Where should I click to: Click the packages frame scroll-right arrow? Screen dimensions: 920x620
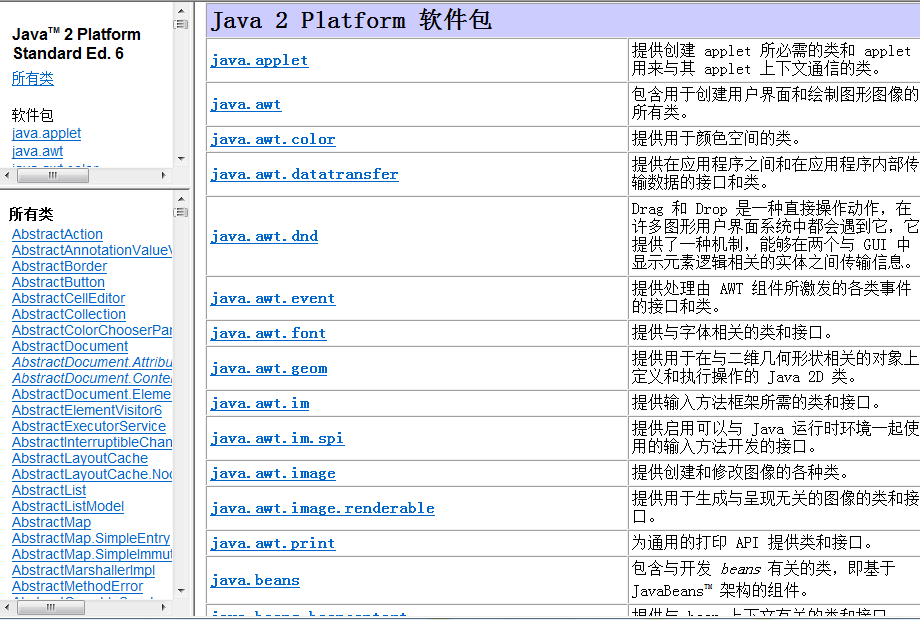pyautogui.click(x=164, y=175)
